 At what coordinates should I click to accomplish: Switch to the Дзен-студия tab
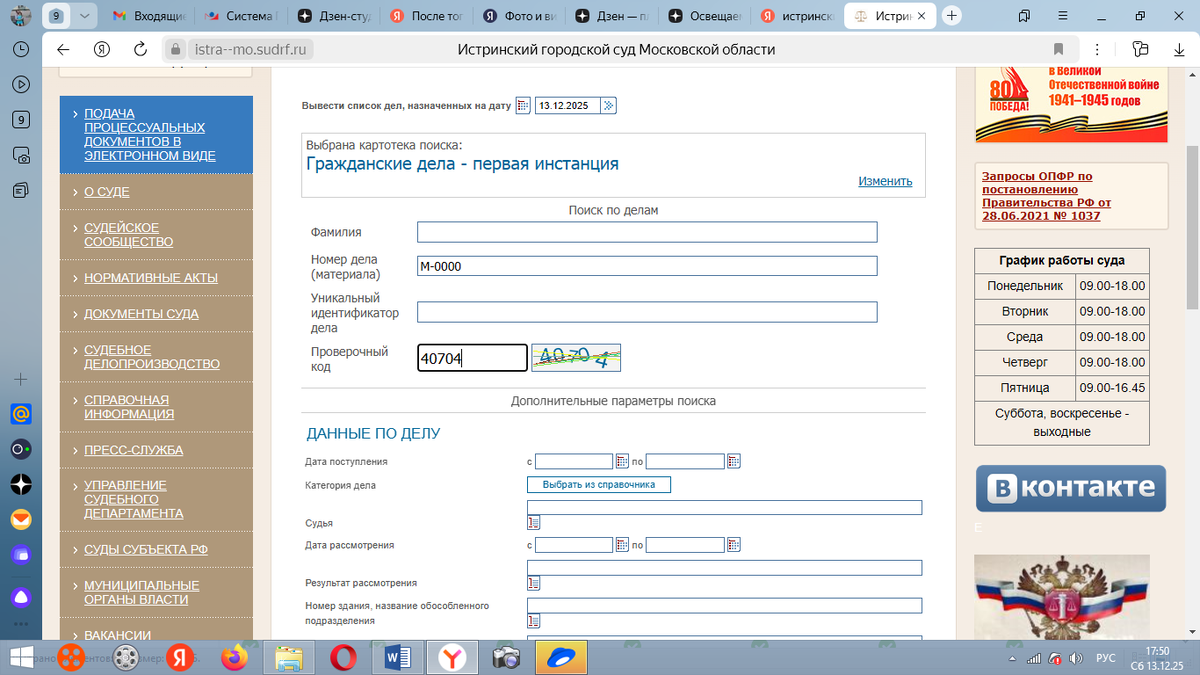pyautogui.click(x=331, y=16)
